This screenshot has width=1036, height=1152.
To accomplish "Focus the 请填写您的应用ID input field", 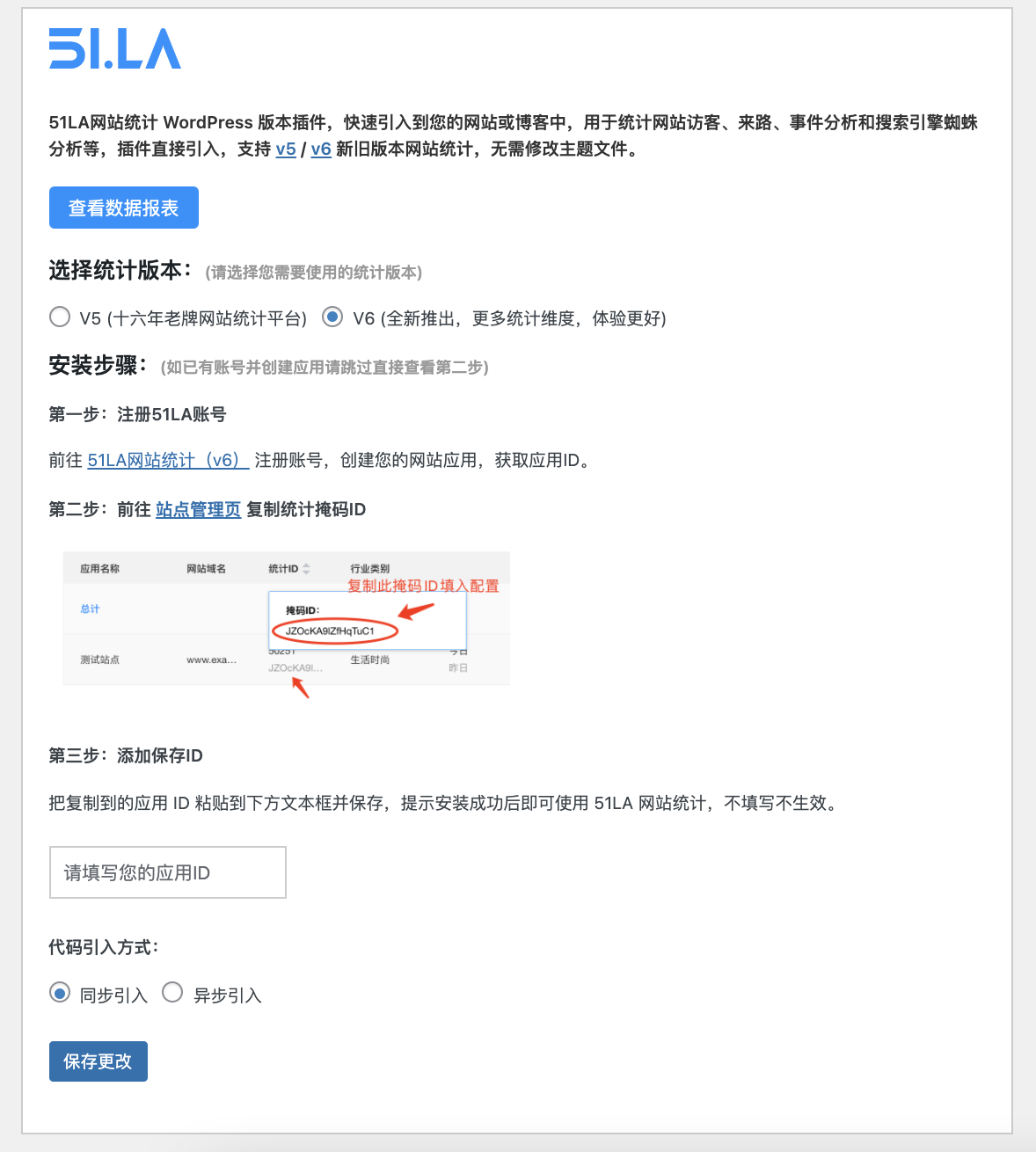I will [168, 872].
